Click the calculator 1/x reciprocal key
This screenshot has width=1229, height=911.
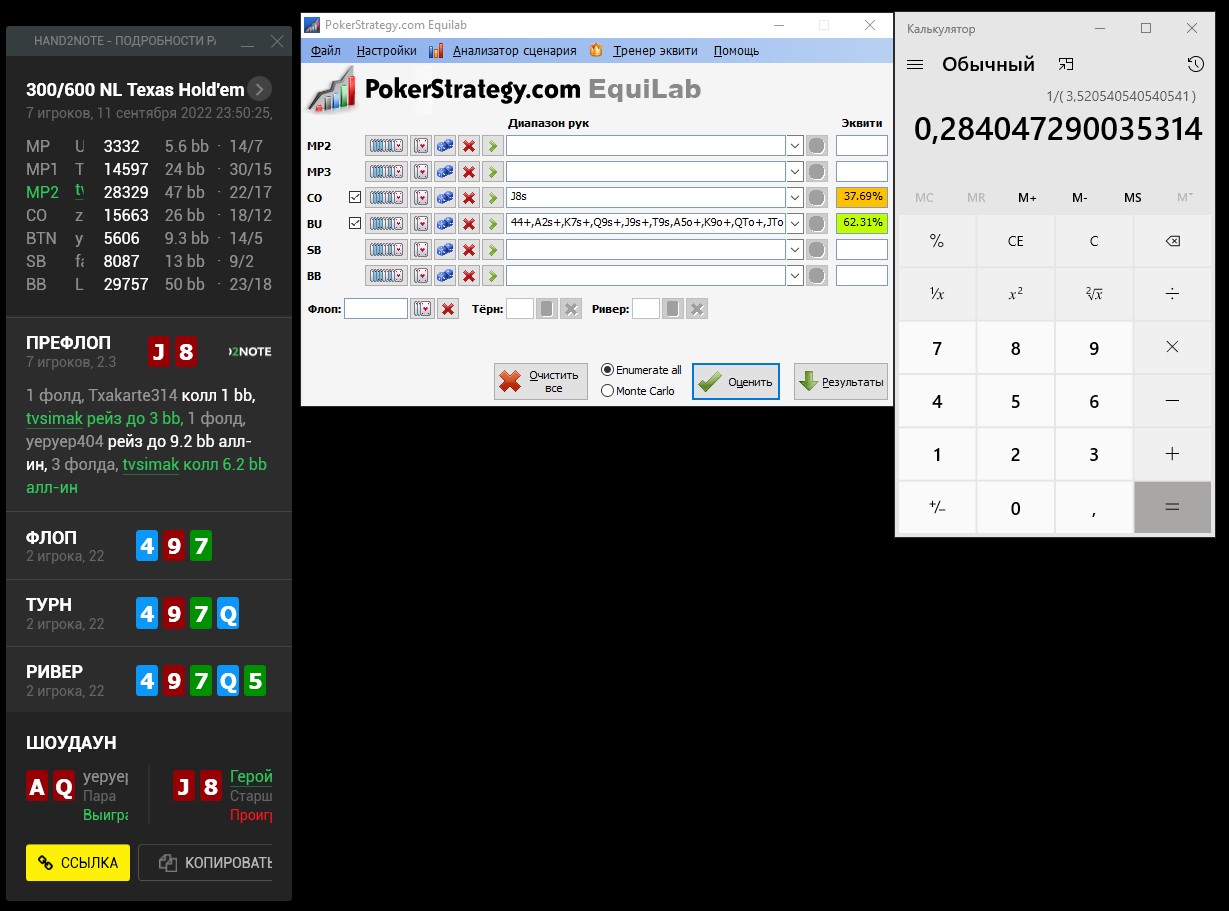pyautogui.click(x=937, y=293)
